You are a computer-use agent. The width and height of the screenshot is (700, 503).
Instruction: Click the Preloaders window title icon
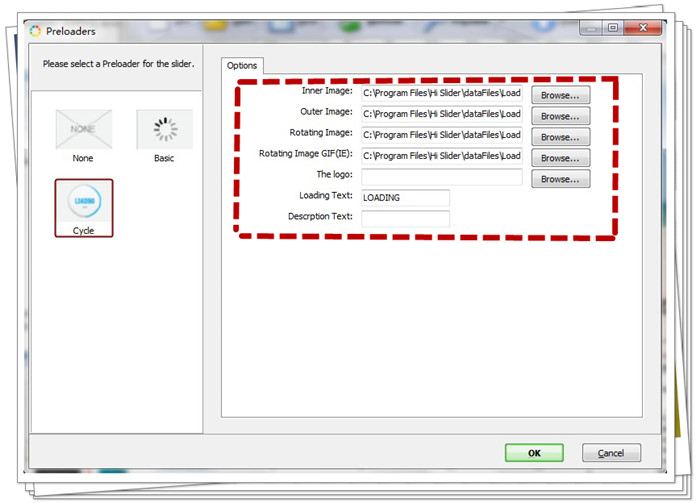coord(36,31)
